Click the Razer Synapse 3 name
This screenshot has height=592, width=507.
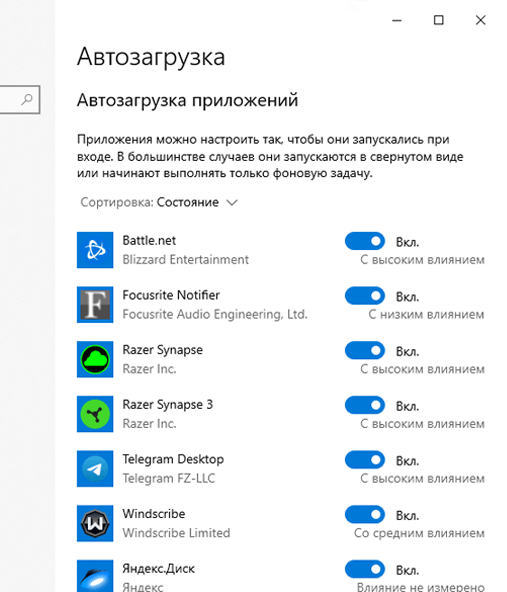[168, 405]
